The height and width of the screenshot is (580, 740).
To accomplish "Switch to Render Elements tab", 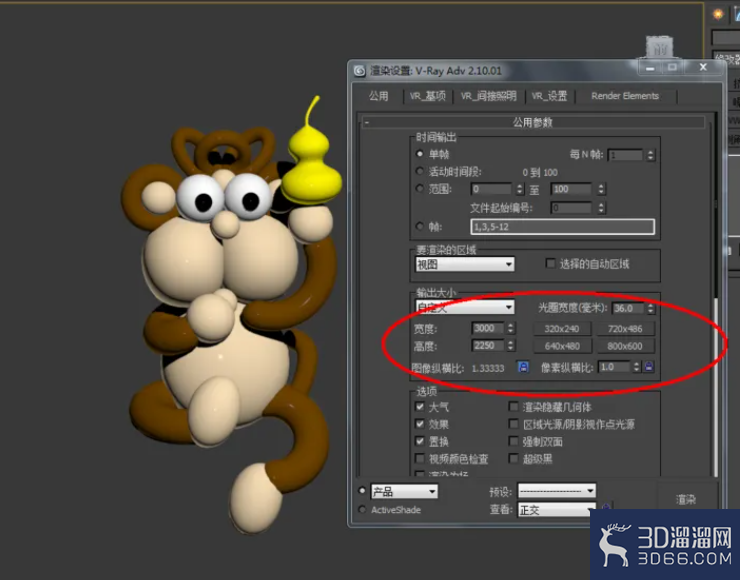I will coord(625,96).
